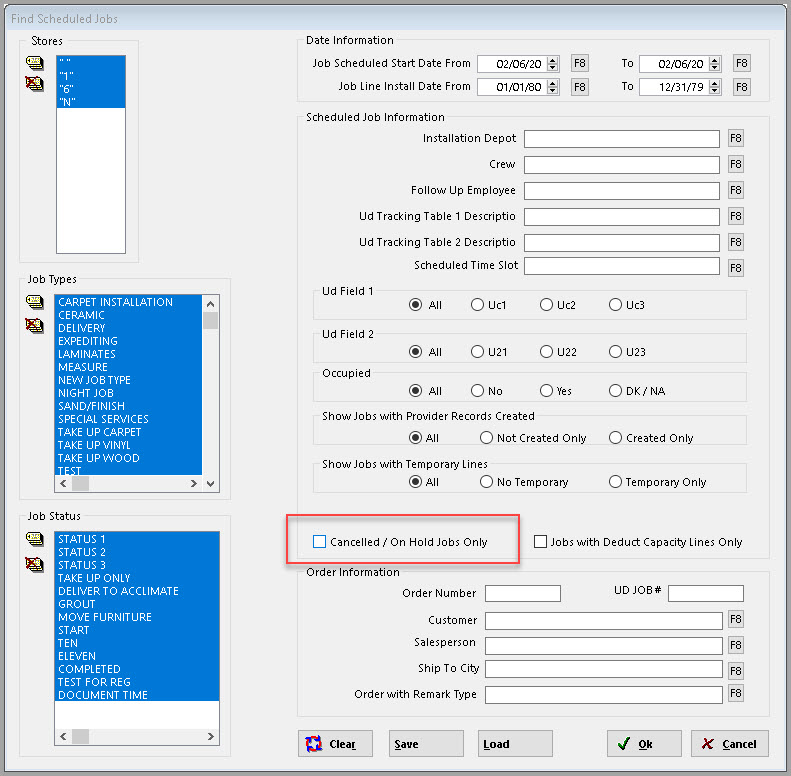Click into the Order Number field
This screenshot has height=776, width=791.
coord(523,593)
